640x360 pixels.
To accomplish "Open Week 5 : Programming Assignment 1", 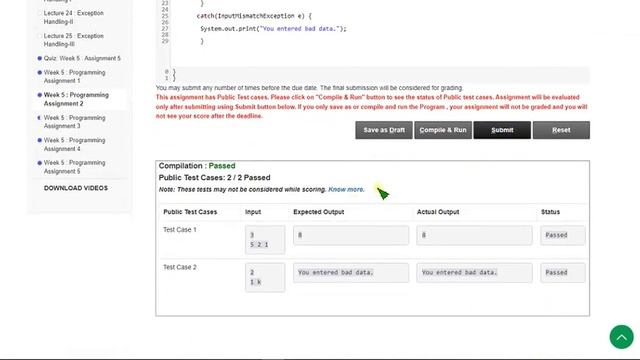I will coord(74,76).
